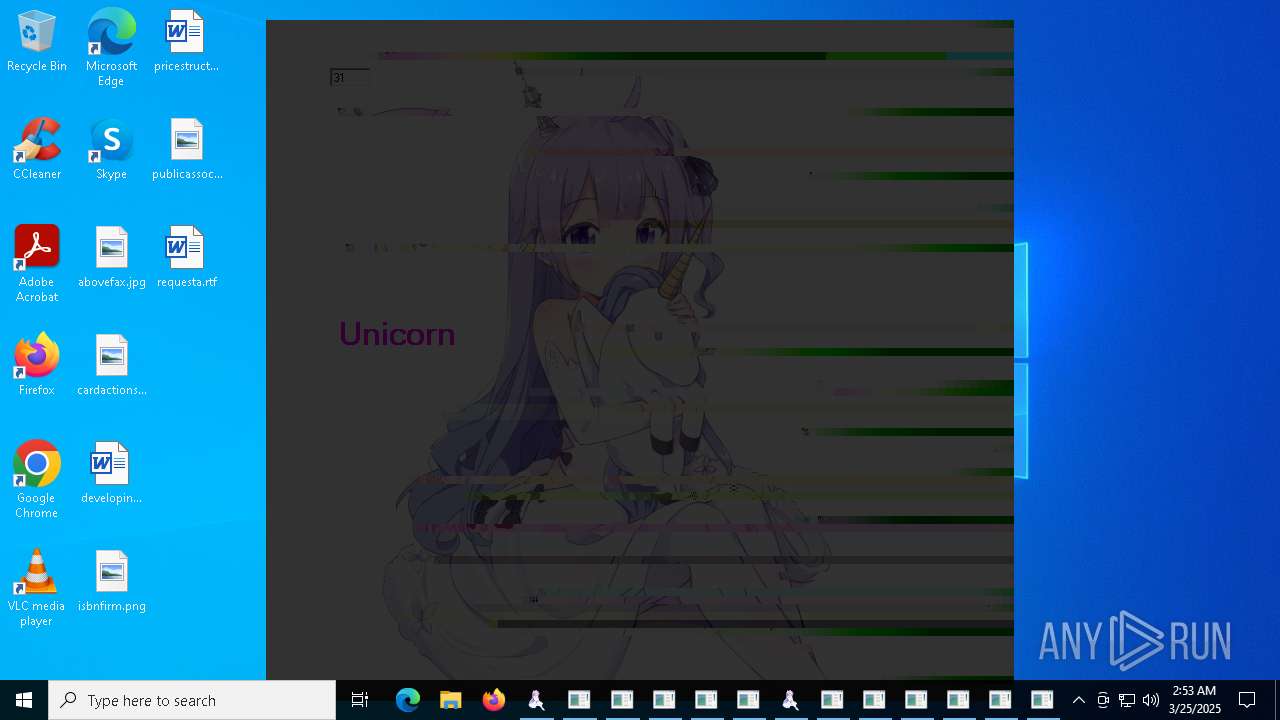1280x720 pixels.
Task: Select the abovefax.jpg file
Action: click(x=112, y=258)
